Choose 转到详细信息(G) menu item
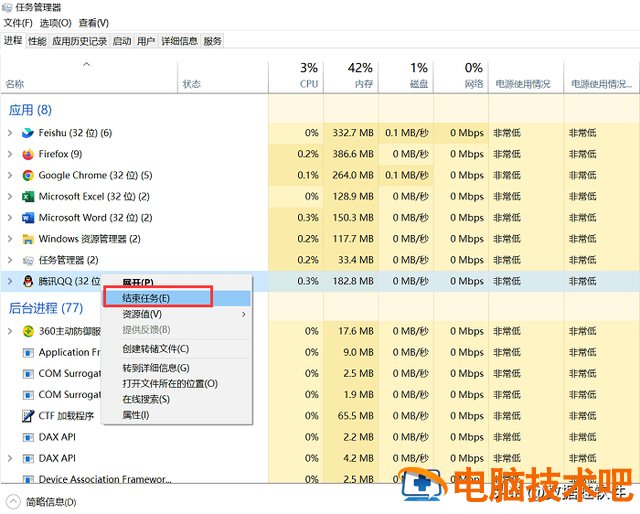The width and height of the screenshot is (640, 514). (x=177, y=368)
